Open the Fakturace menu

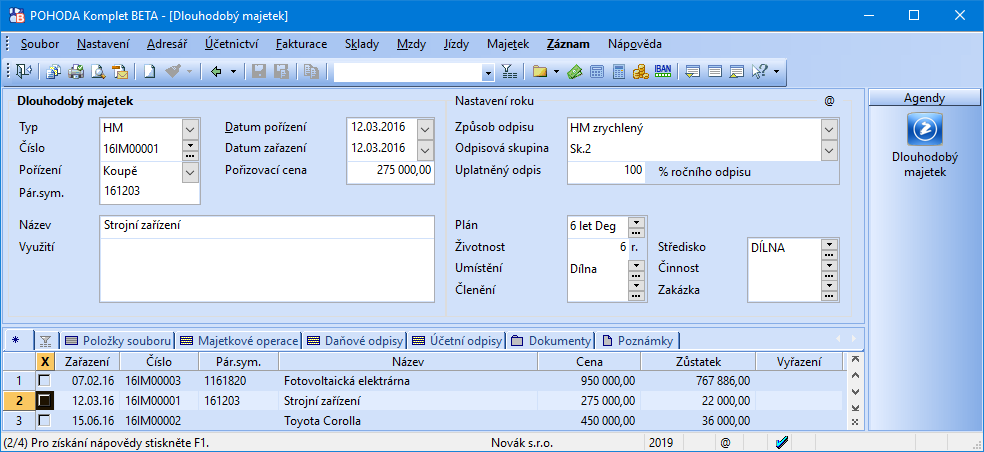(x=301, y=44)
